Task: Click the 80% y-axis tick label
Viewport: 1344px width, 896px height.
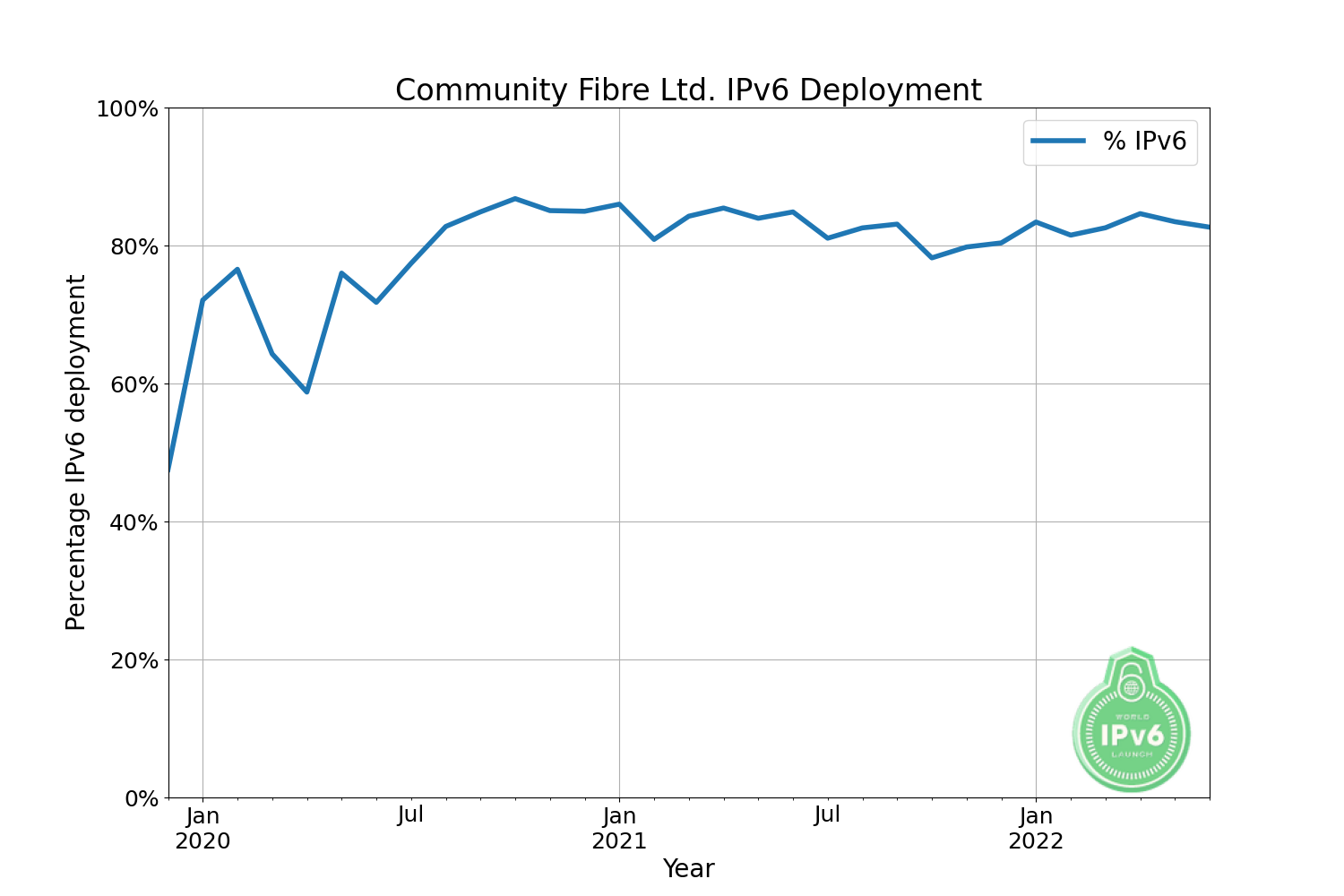Action: [x=133, y=246]
